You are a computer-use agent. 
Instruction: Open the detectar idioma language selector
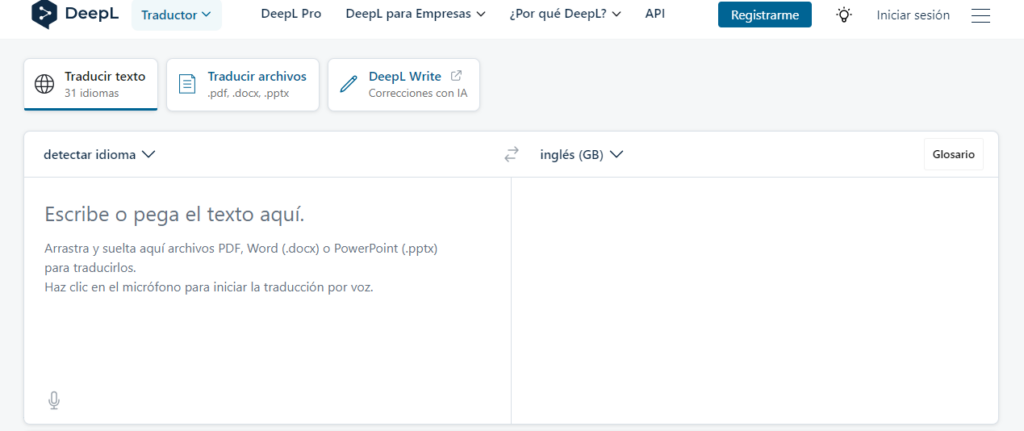coord(99,155)
